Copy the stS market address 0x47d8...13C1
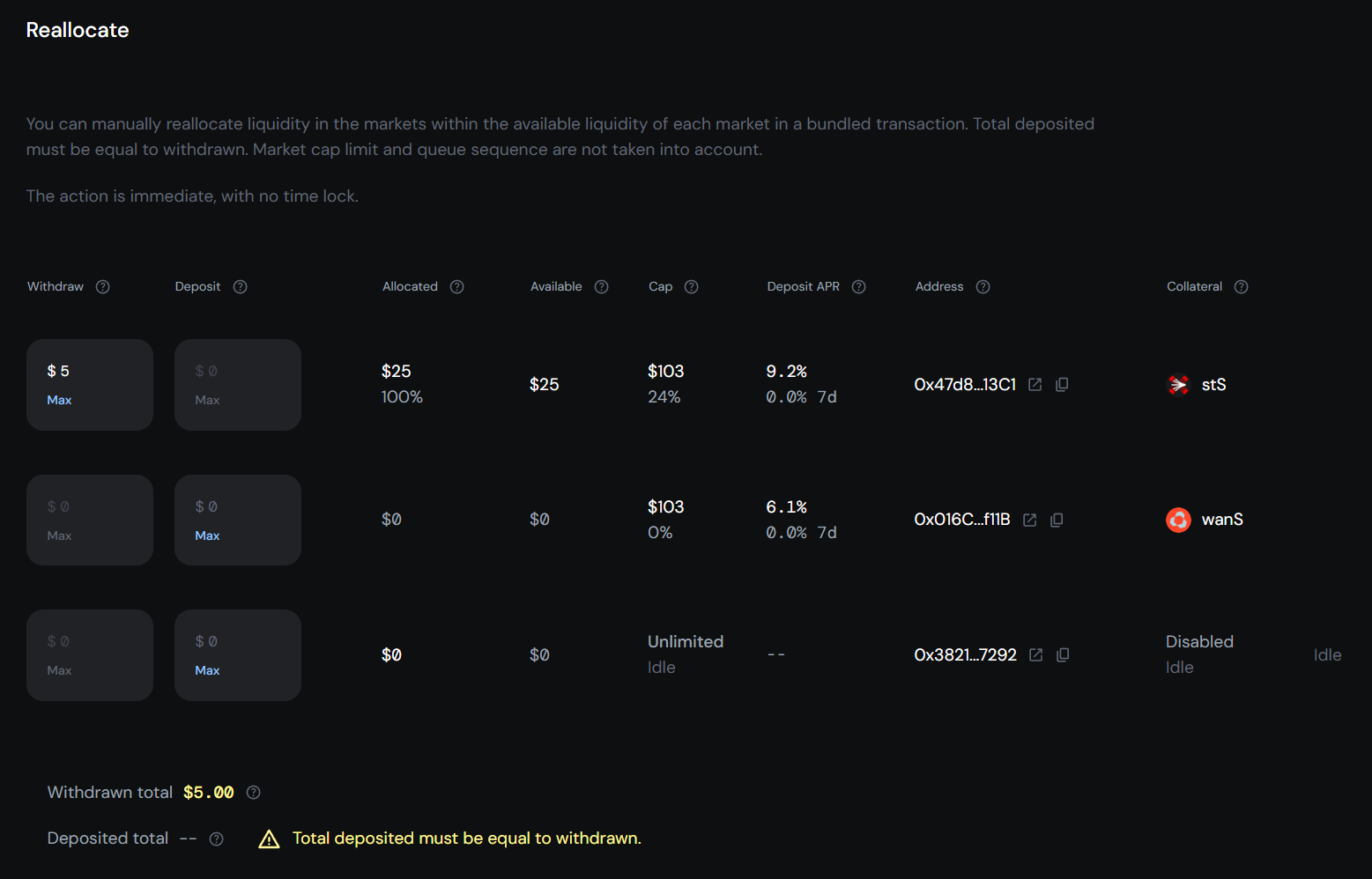 click(1062, 384)
